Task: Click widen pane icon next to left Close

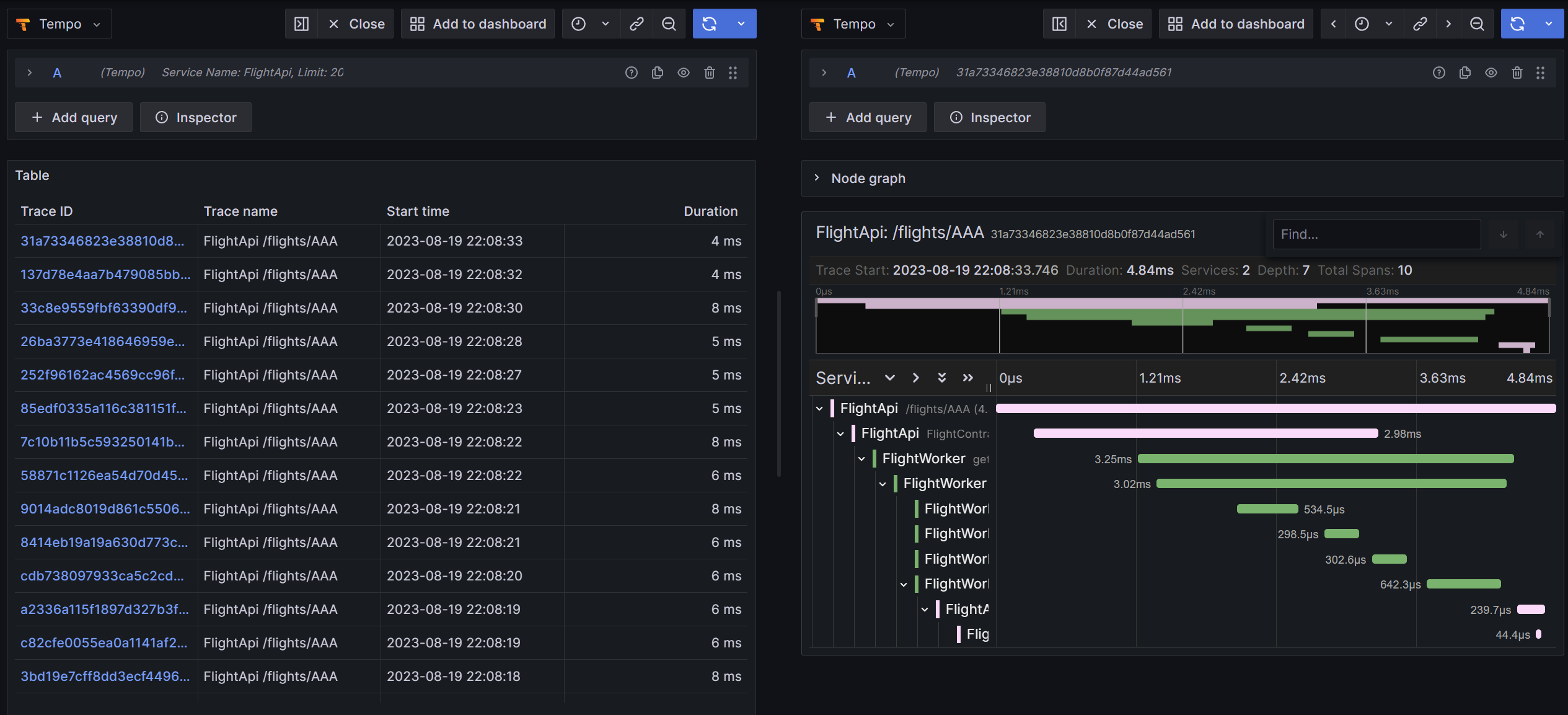Action: point(302,24)
